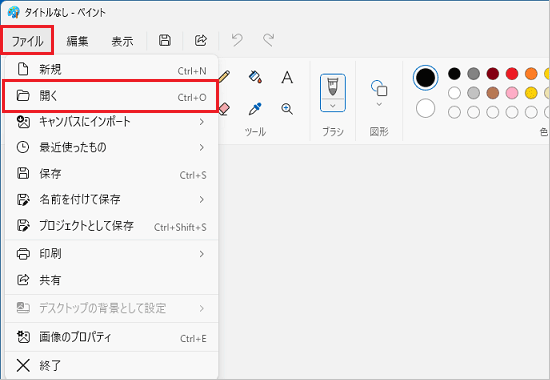550x380 pixels.
Task: Select the pencil tool
Action: pyautogui.click(x=224, y=76)
